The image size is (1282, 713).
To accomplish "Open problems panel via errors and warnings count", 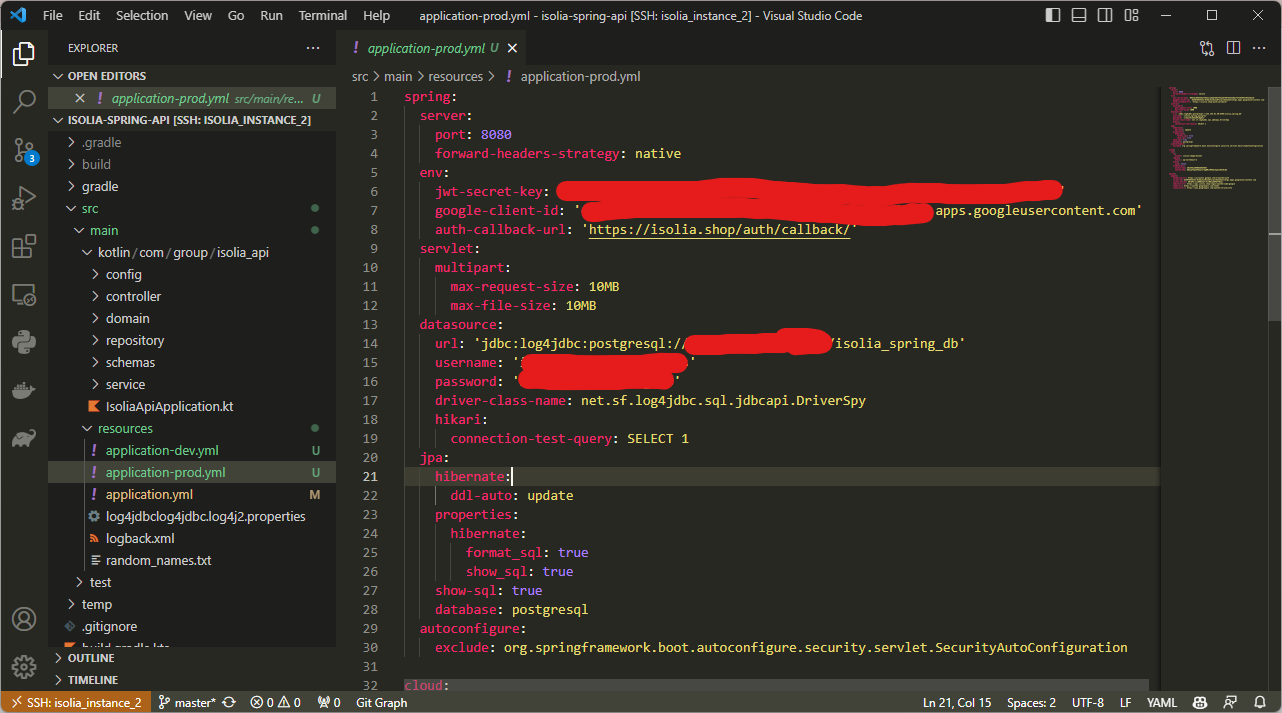I will pos(275,702).
